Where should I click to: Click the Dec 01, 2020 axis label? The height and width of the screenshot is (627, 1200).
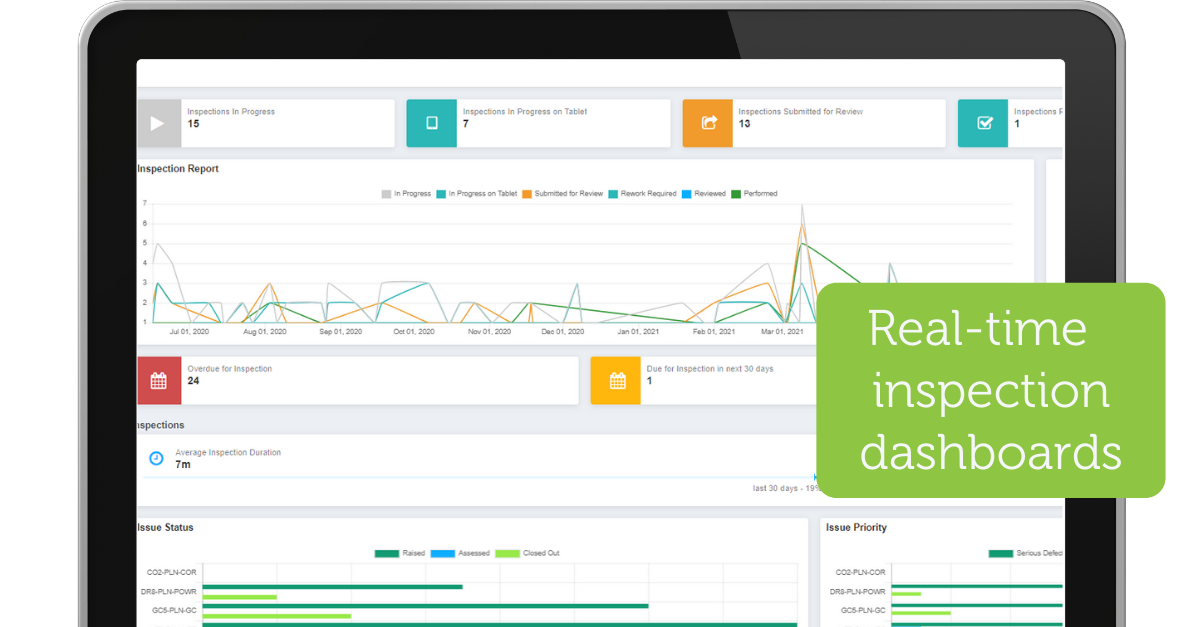562,331
